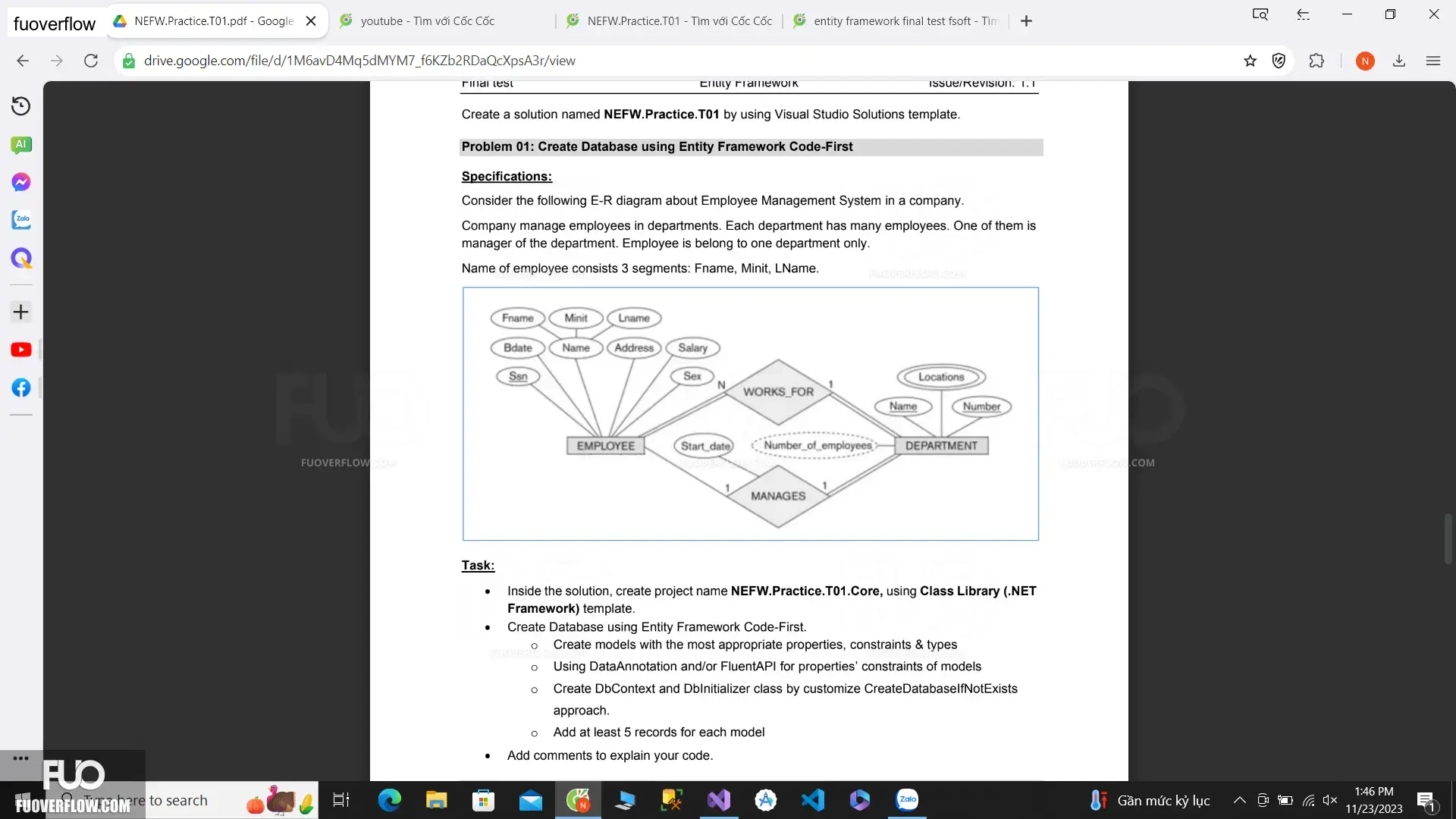
Task: Open downloads panel in browser
Action: pyautogui.click(x=1399, y=61)
